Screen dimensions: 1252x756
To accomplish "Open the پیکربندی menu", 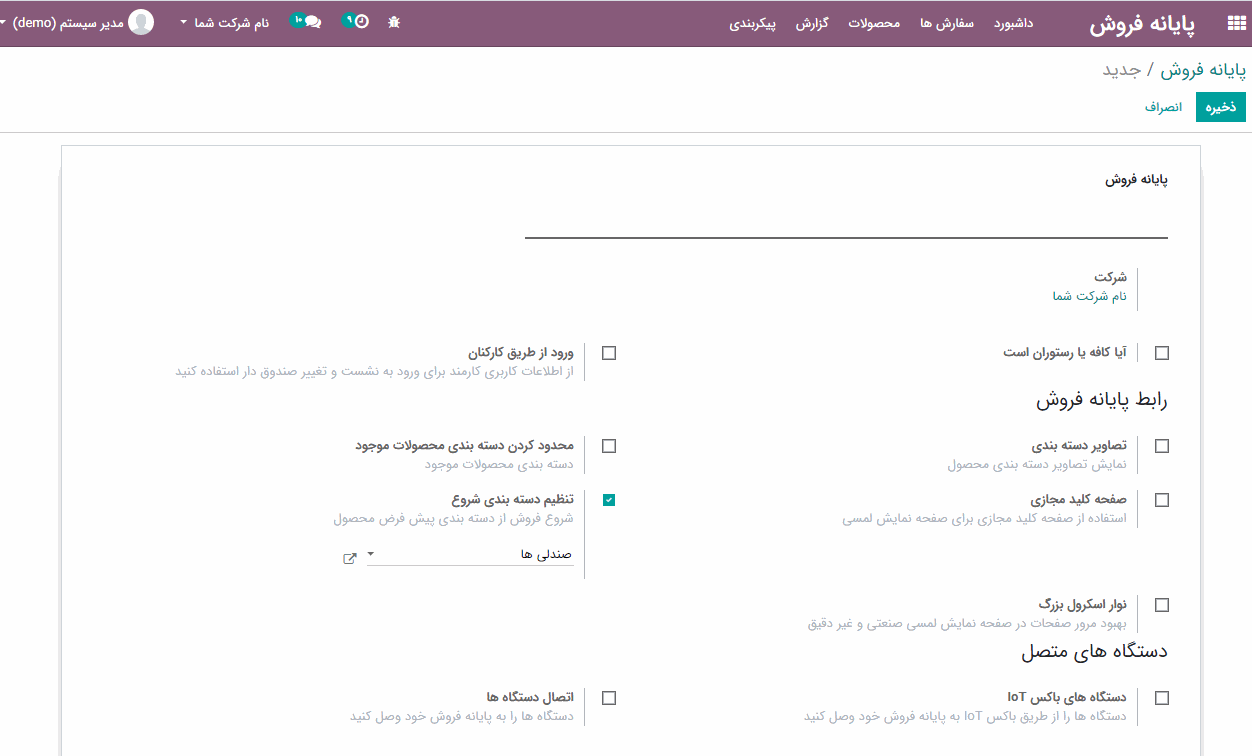I will coord(752,23).
